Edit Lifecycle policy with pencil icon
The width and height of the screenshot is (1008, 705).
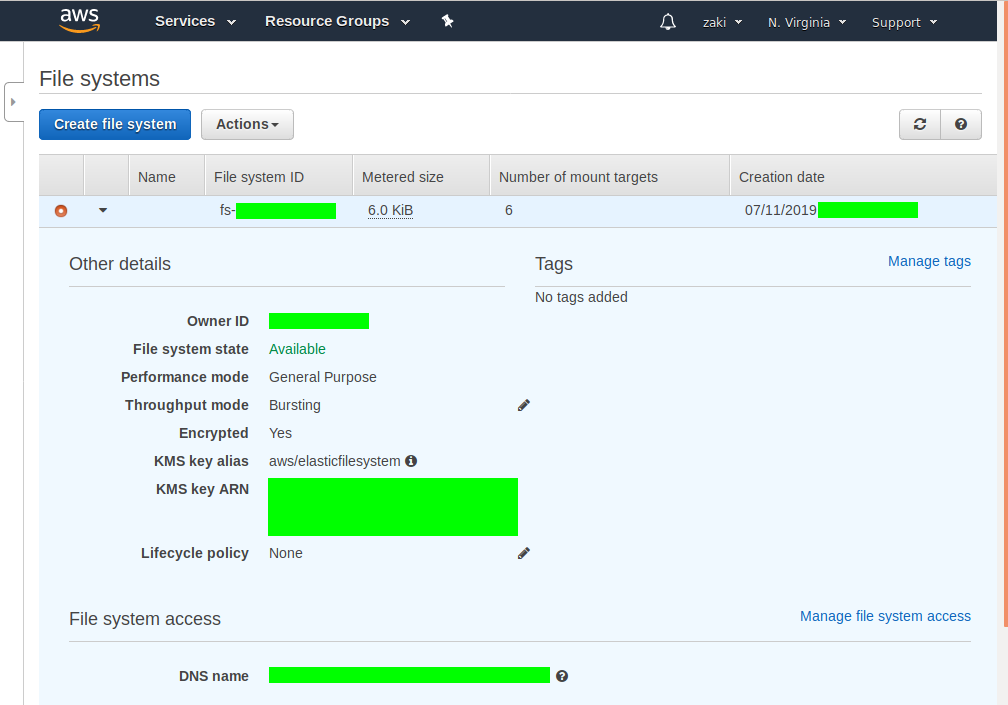click(x=524, y=553)
